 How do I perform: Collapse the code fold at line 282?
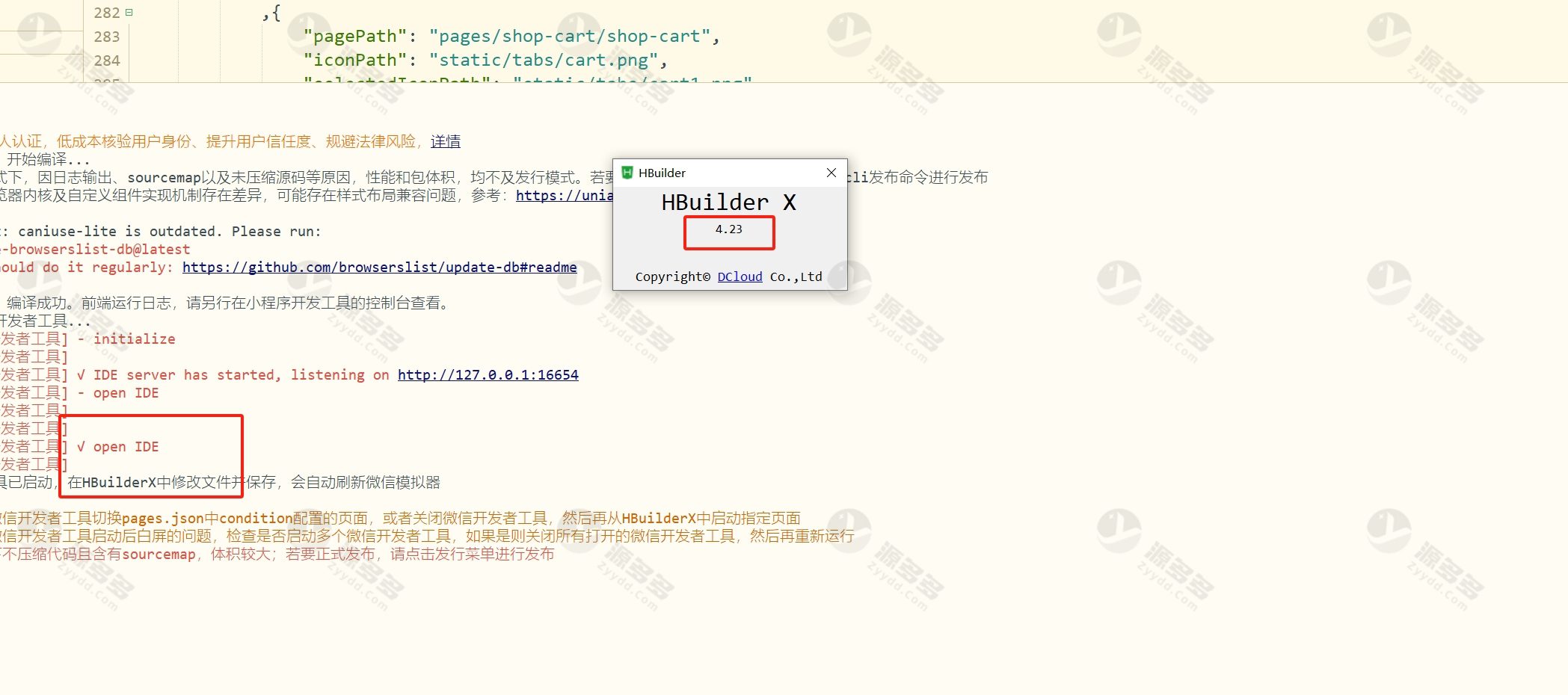click(x=129, y=13)
